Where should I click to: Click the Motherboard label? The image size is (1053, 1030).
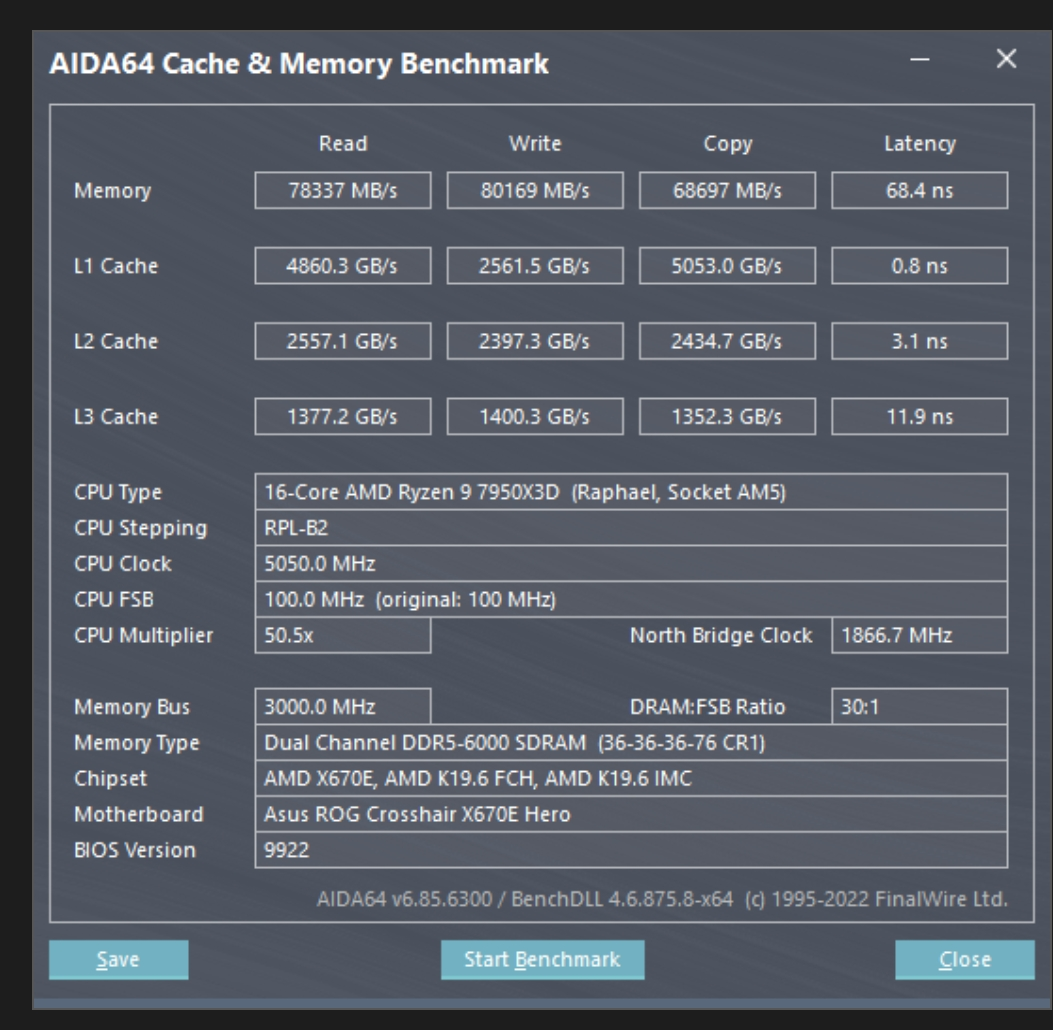[138, 814]
